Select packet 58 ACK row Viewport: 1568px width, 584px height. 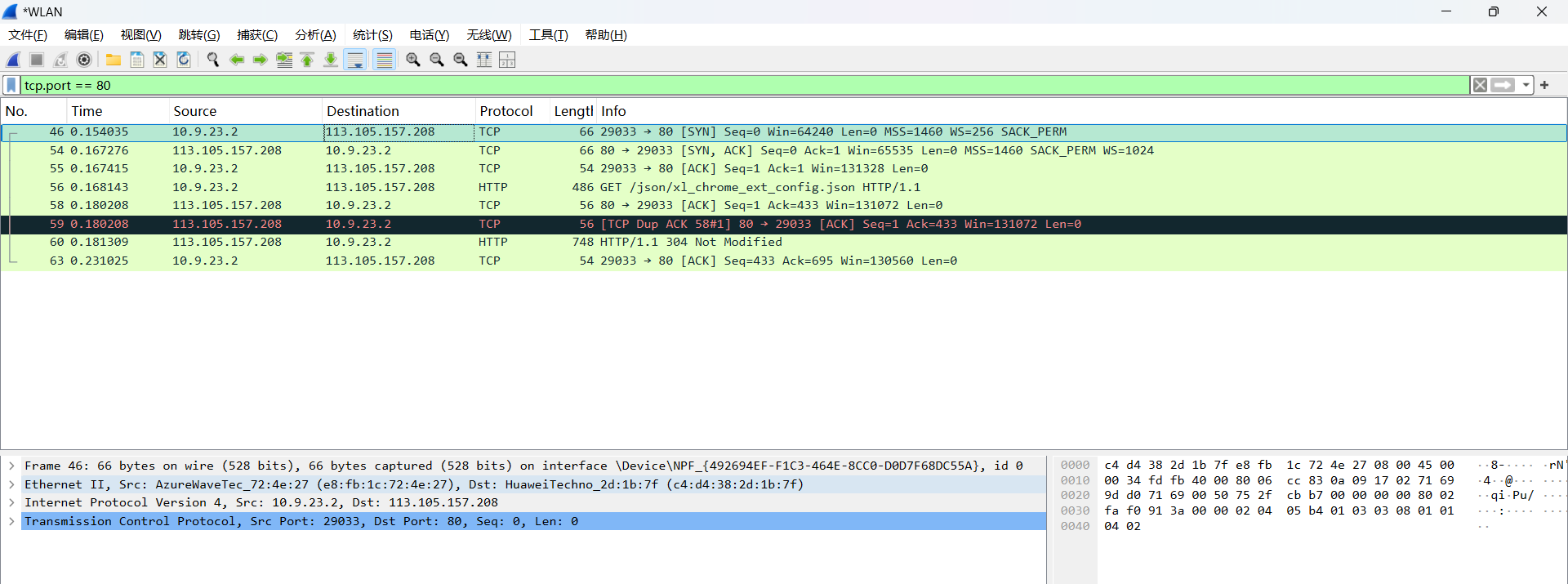(784, 205)
